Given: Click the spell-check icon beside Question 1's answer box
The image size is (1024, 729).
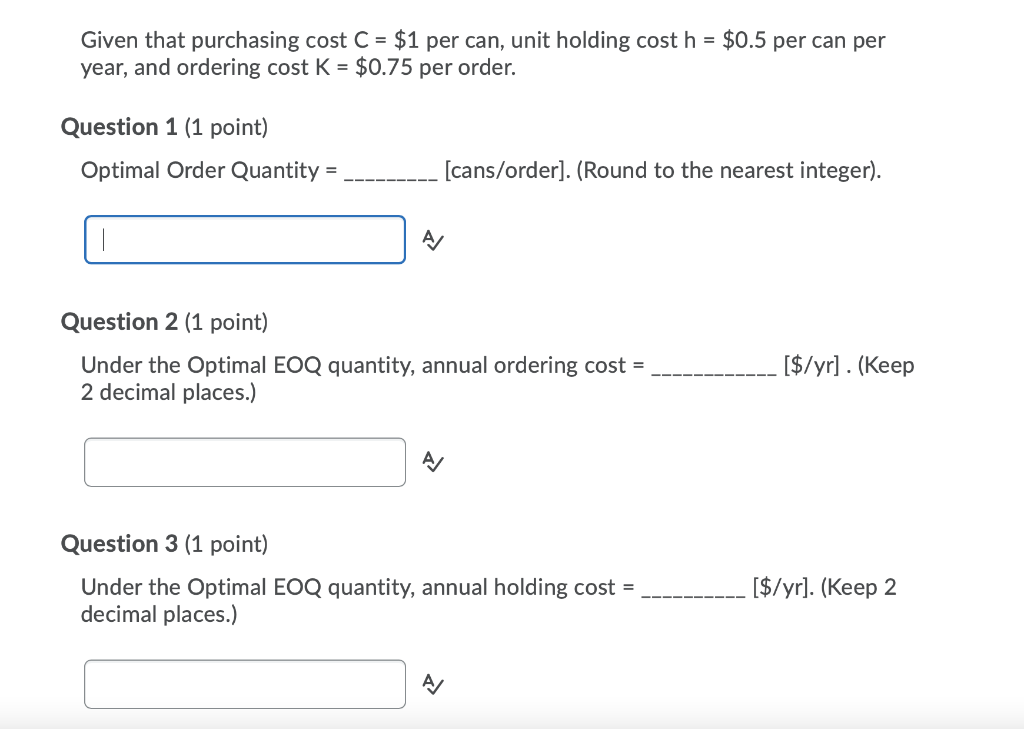Looking at the screenshot, I should (x=431, y=240).
